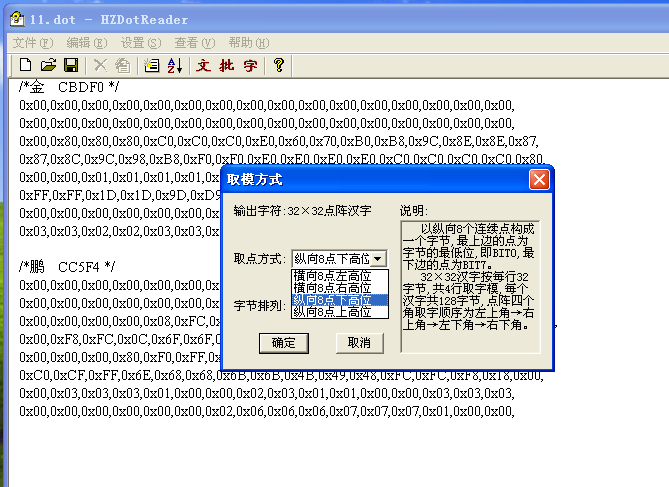The image size is (669, 487).
Task: Click the red 字 toolbar icon
Action: [250, 65]
